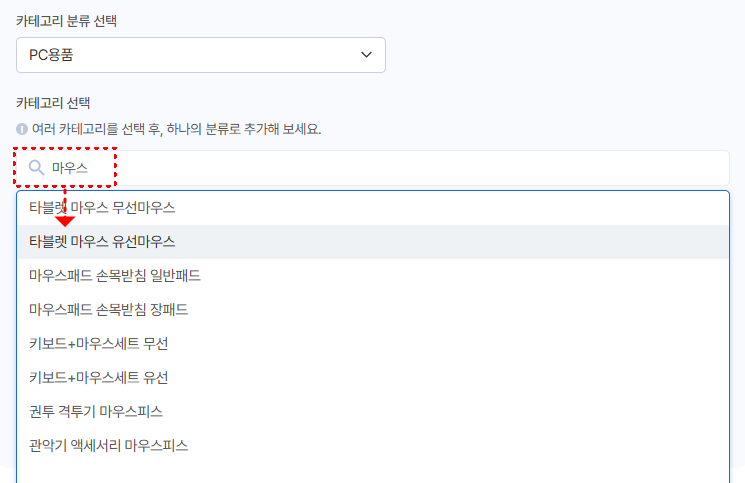The height and width of the screenshot is (483, 745).
Task: Open the "PC용품" category dropdown
Action: click(x=200, y=55)
